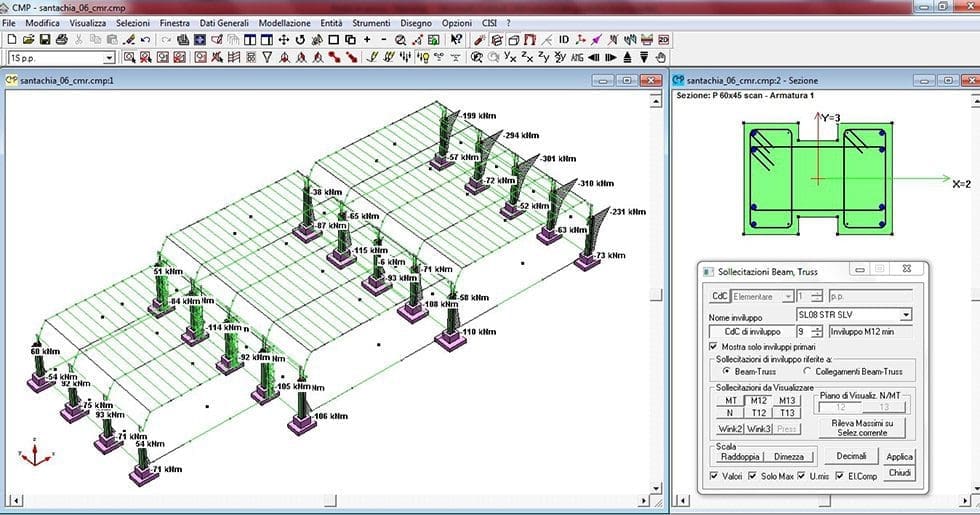Save the model using the floppy disk icon
This screenshot has height=515, width=980.
click(x=44, y=40)
